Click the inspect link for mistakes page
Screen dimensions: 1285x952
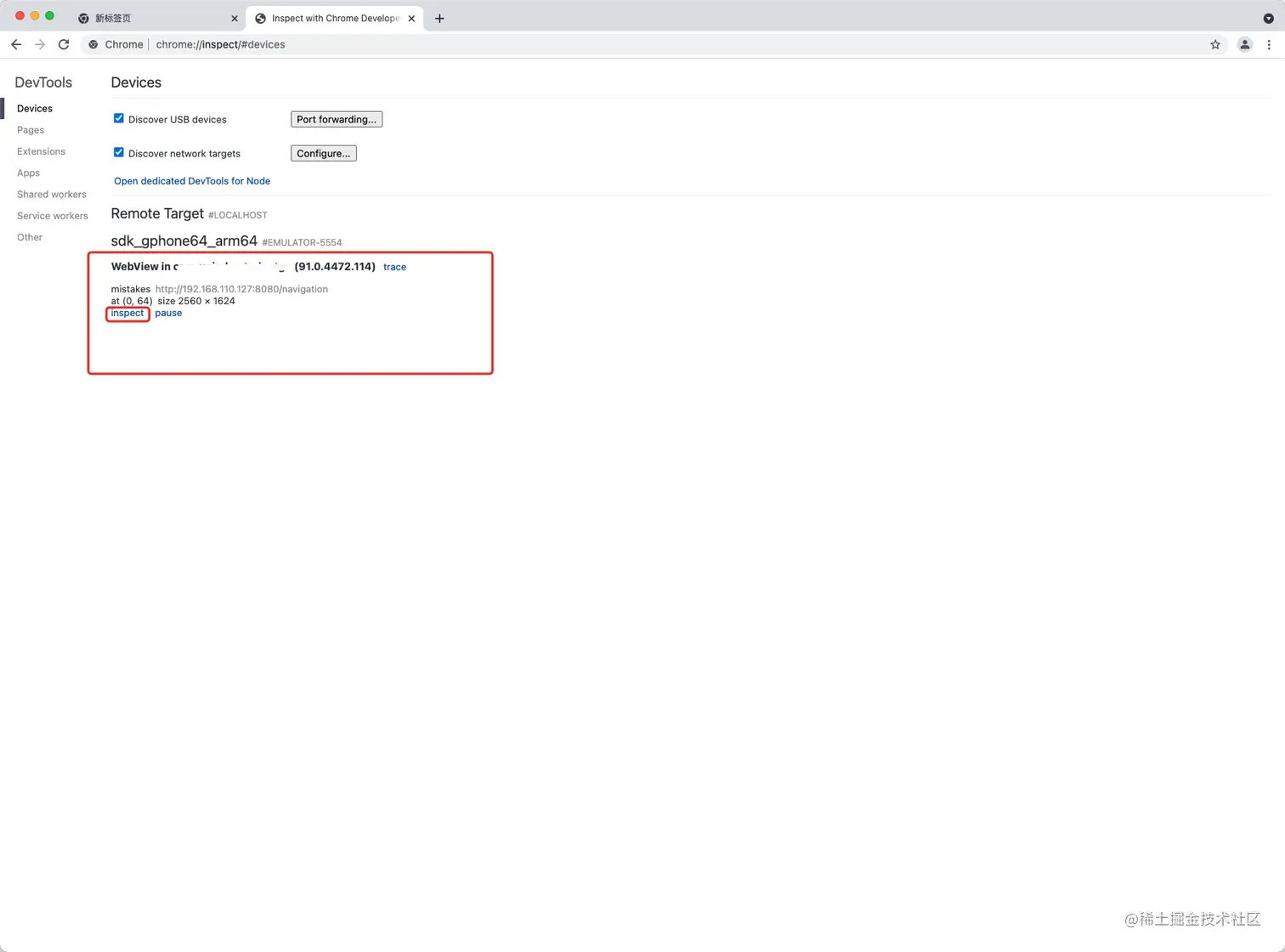(127, 313)
